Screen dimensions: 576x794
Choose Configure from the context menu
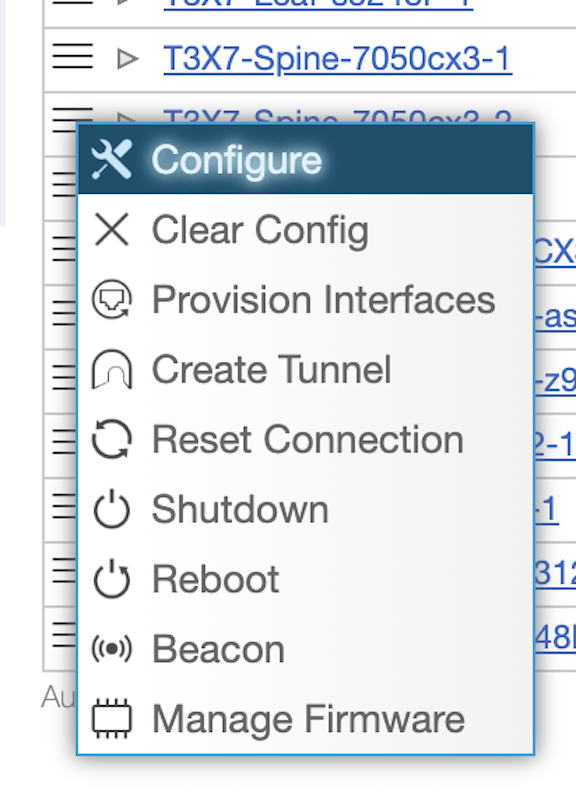pos(305,160)
